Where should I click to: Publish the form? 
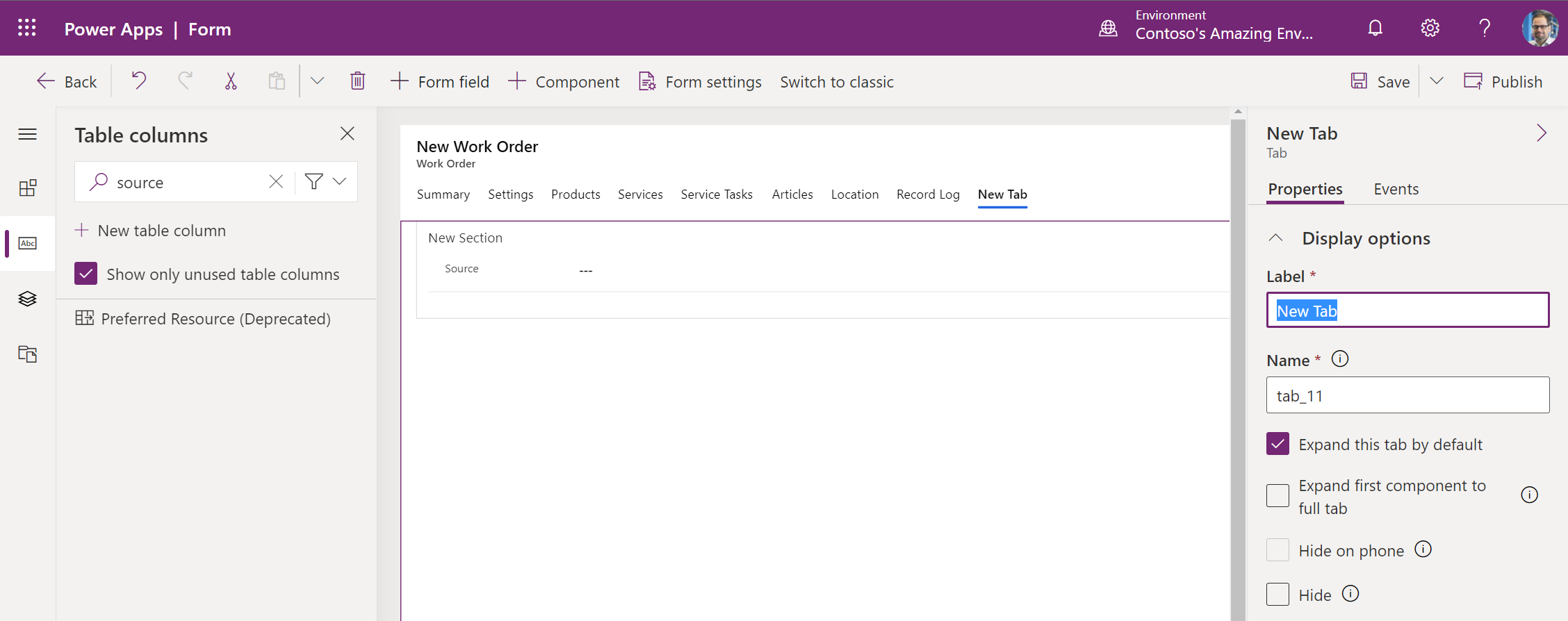(x=1503, y=82)
